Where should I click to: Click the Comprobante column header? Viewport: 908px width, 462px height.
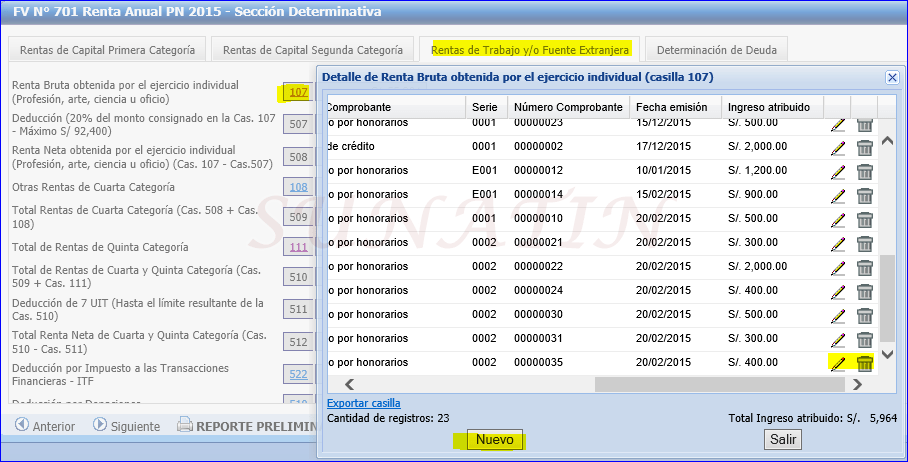[397, 107]
